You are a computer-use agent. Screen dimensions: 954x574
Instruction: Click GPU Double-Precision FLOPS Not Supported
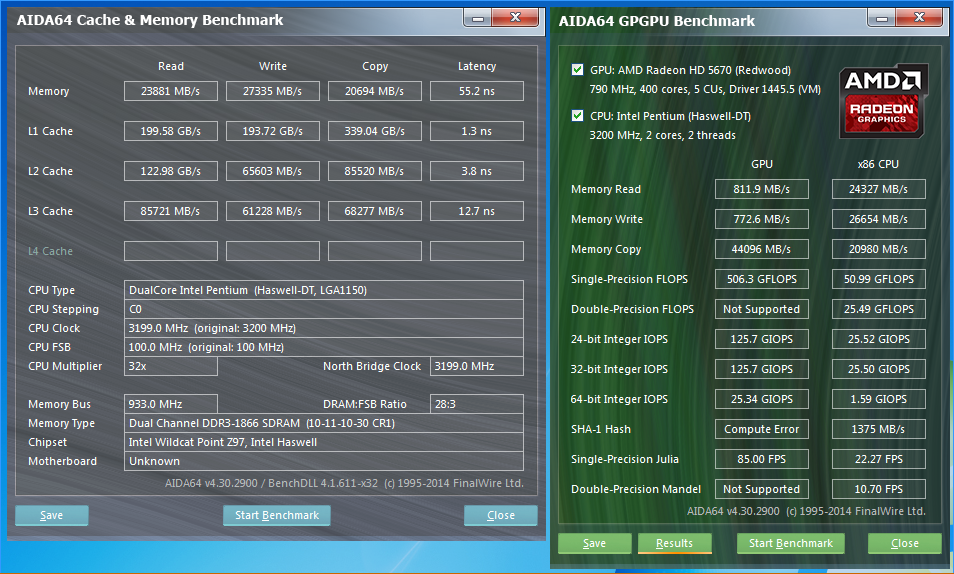762,309
